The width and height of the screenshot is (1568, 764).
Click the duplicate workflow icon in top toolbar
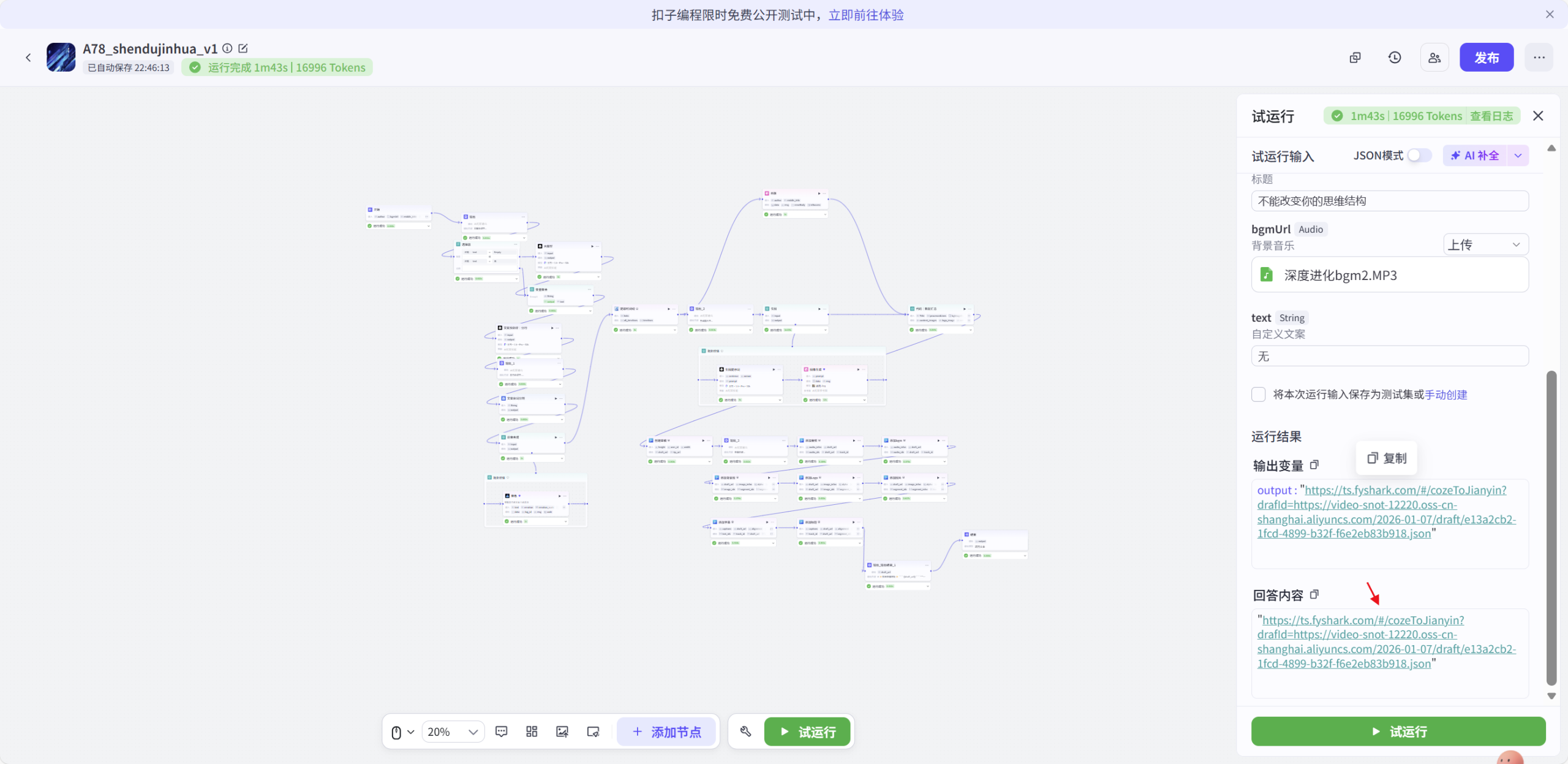point(1354,57)
